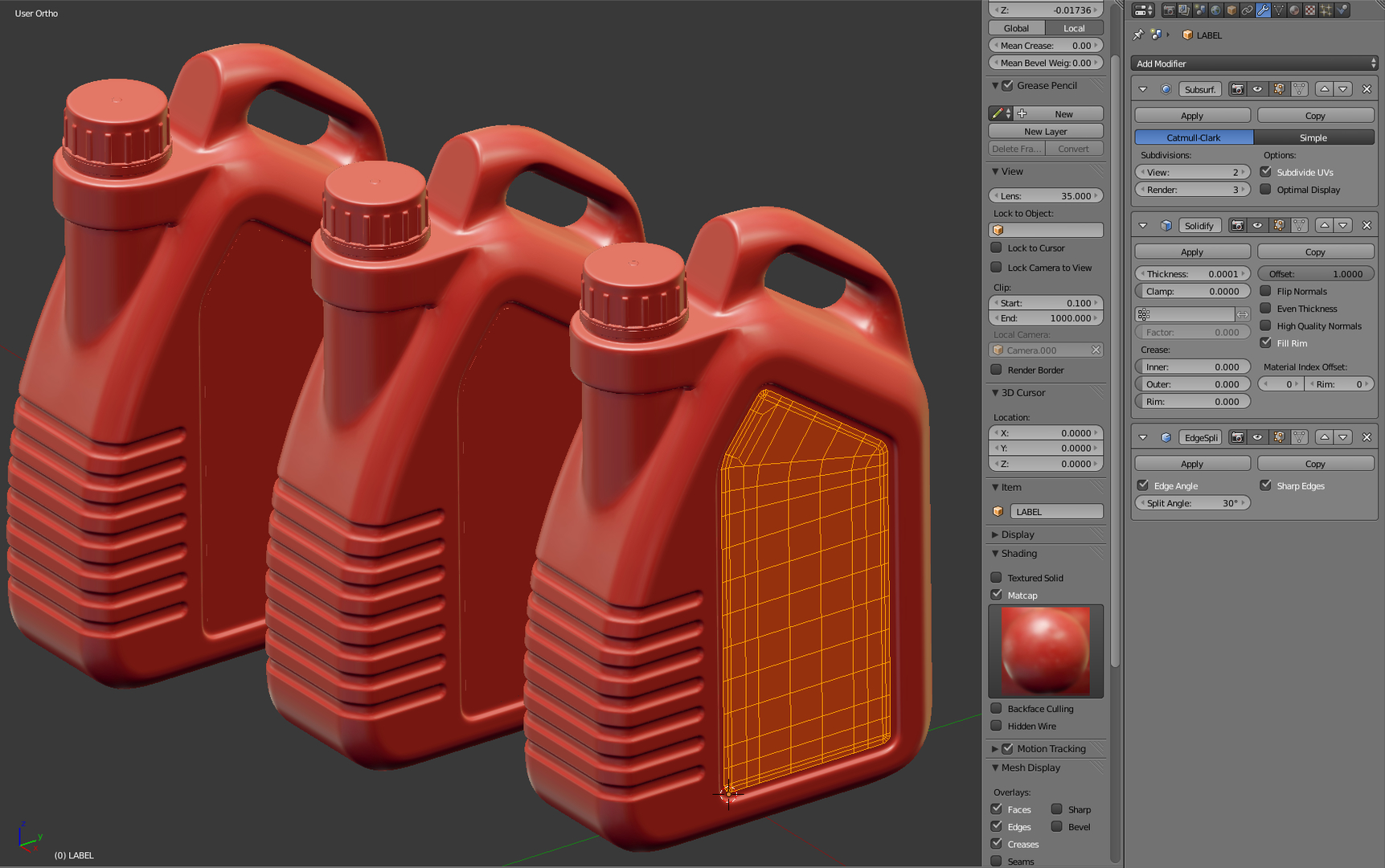
Task: Select the Local orientation tab
Action: [1074, 27]
